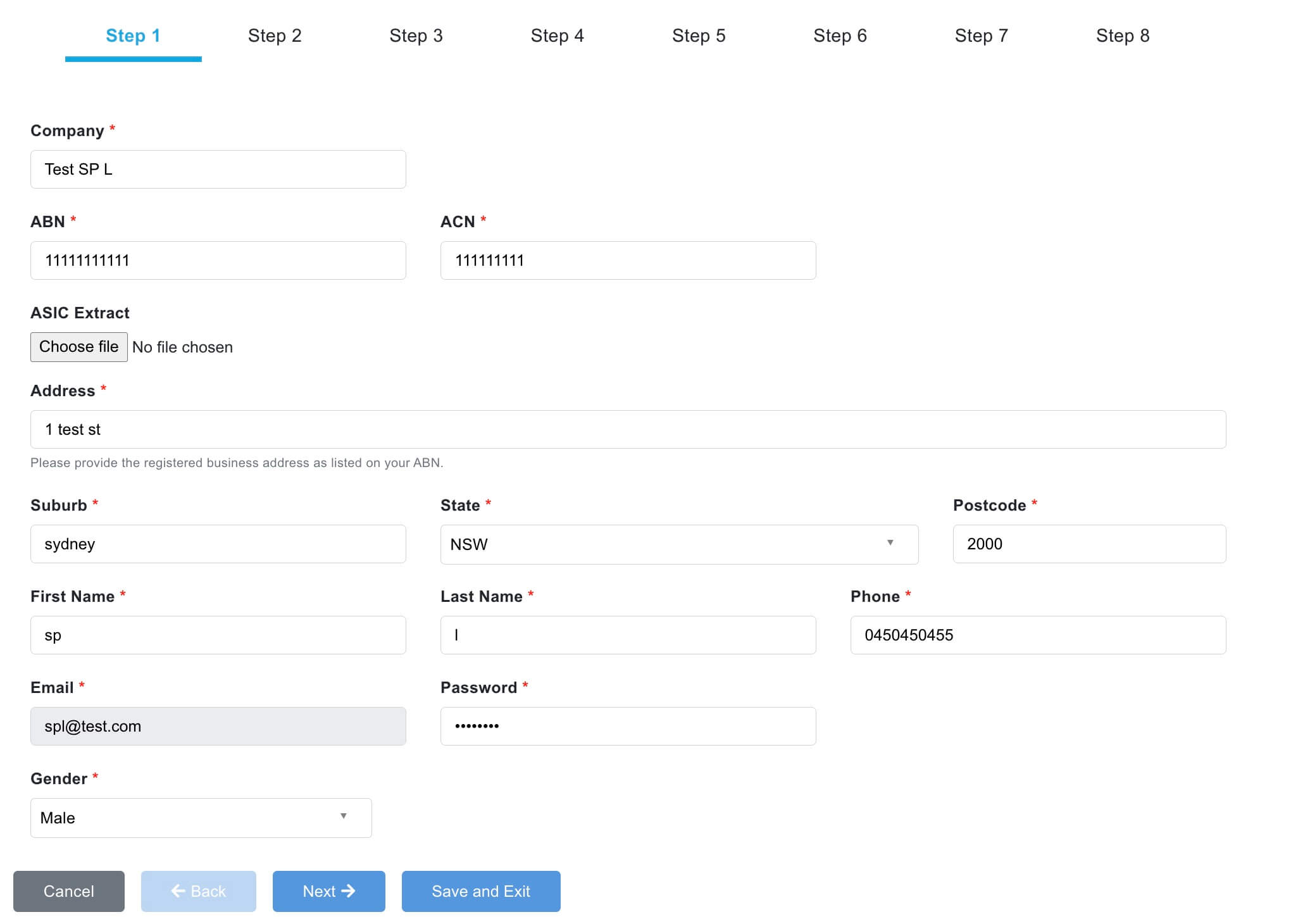Click the Address input field
The image size is (1310, 924).
628,429
